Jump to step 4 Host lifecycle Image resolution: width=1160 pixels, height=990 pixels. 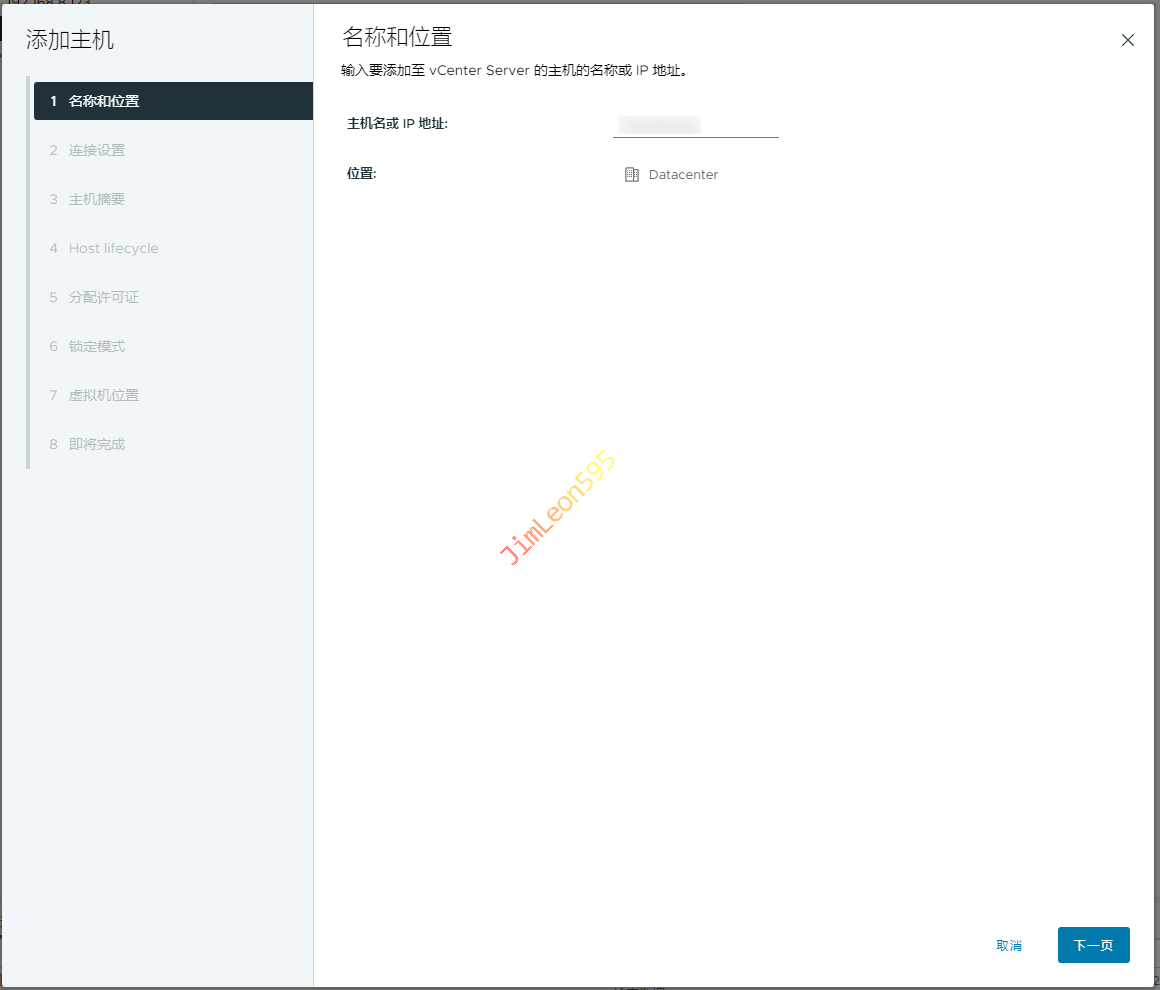click(x=113, y=248)
